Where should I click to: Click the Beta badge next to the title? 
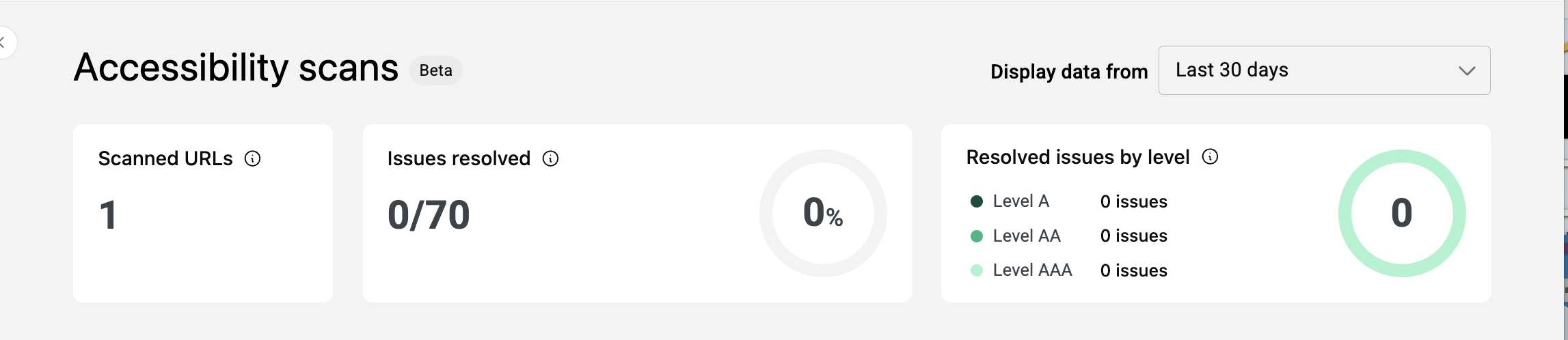pos(435,71)
